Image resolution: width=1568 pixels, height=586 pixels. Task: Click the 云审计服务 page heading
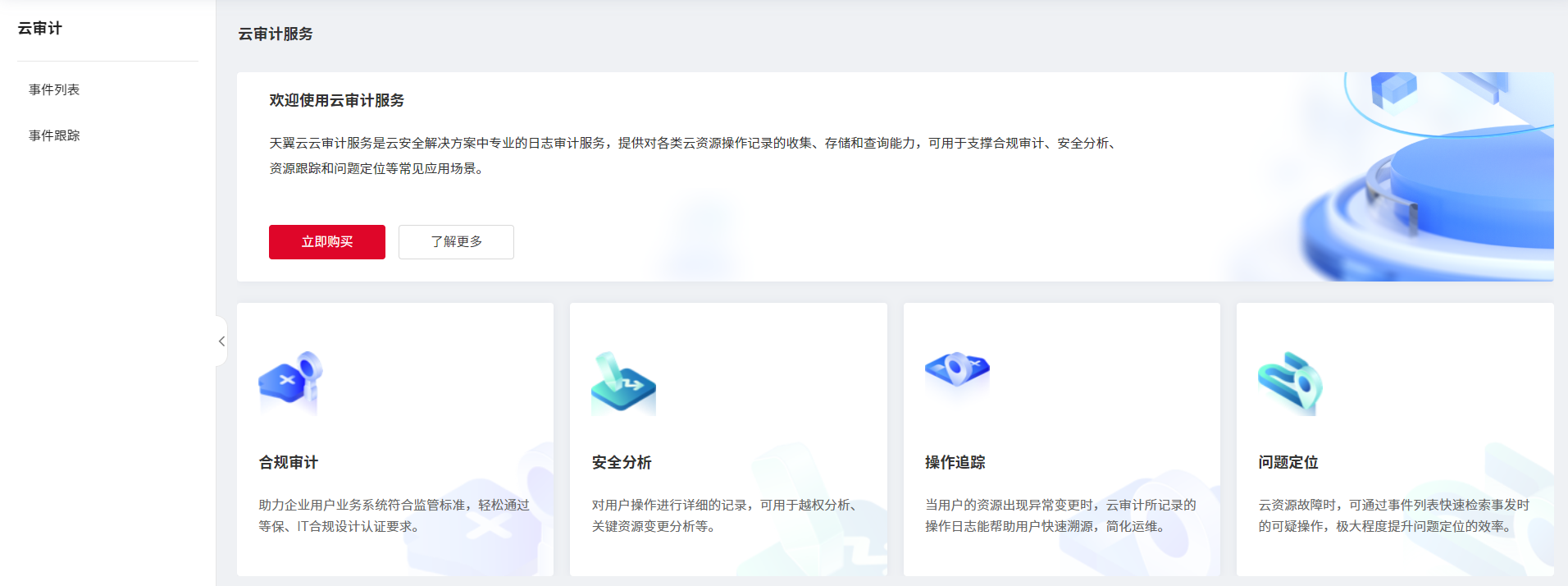point(276,34)
